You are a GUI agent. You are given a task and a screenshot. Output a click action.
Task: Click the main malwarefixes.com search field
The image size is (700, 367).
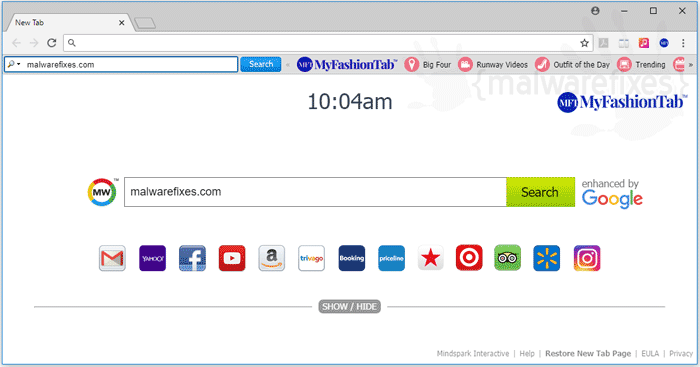pyautogui.click(x=315, y=192)
